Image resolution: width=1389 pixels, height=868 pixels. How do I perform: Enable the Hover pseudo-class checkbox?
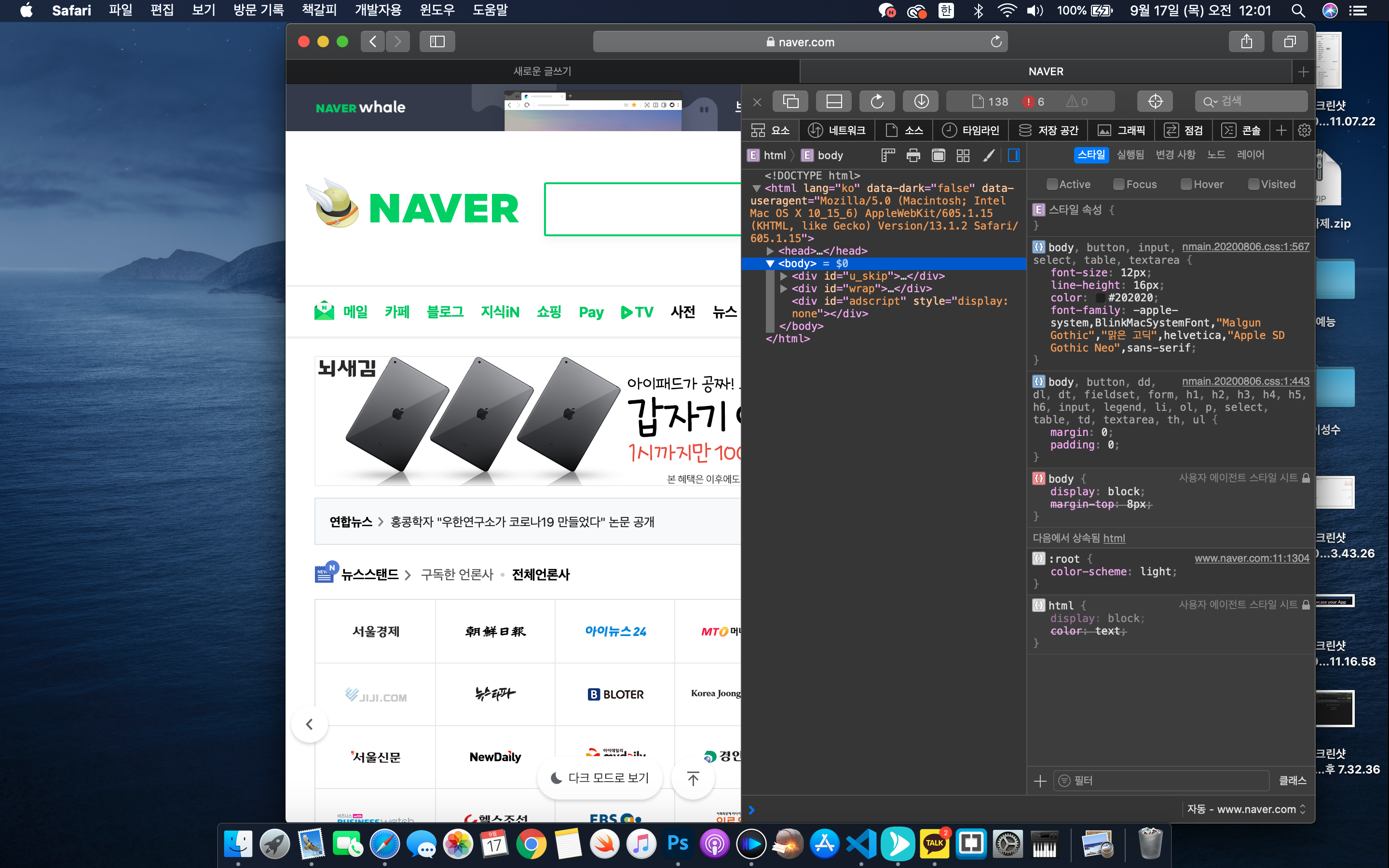[1186, 184]
